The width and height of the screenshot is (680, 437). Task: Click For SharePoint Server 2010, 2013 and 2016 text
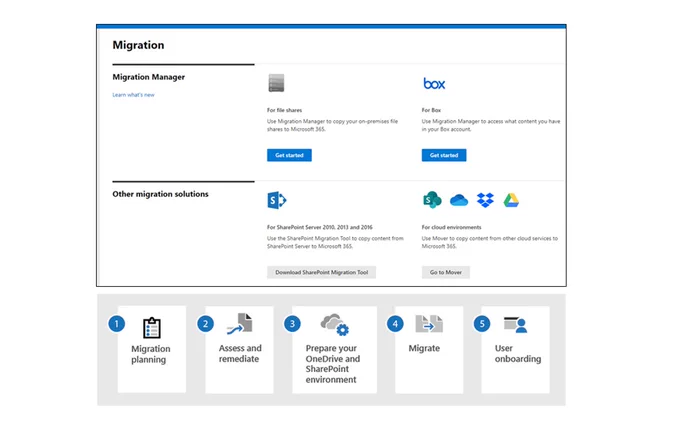[320, 227]
